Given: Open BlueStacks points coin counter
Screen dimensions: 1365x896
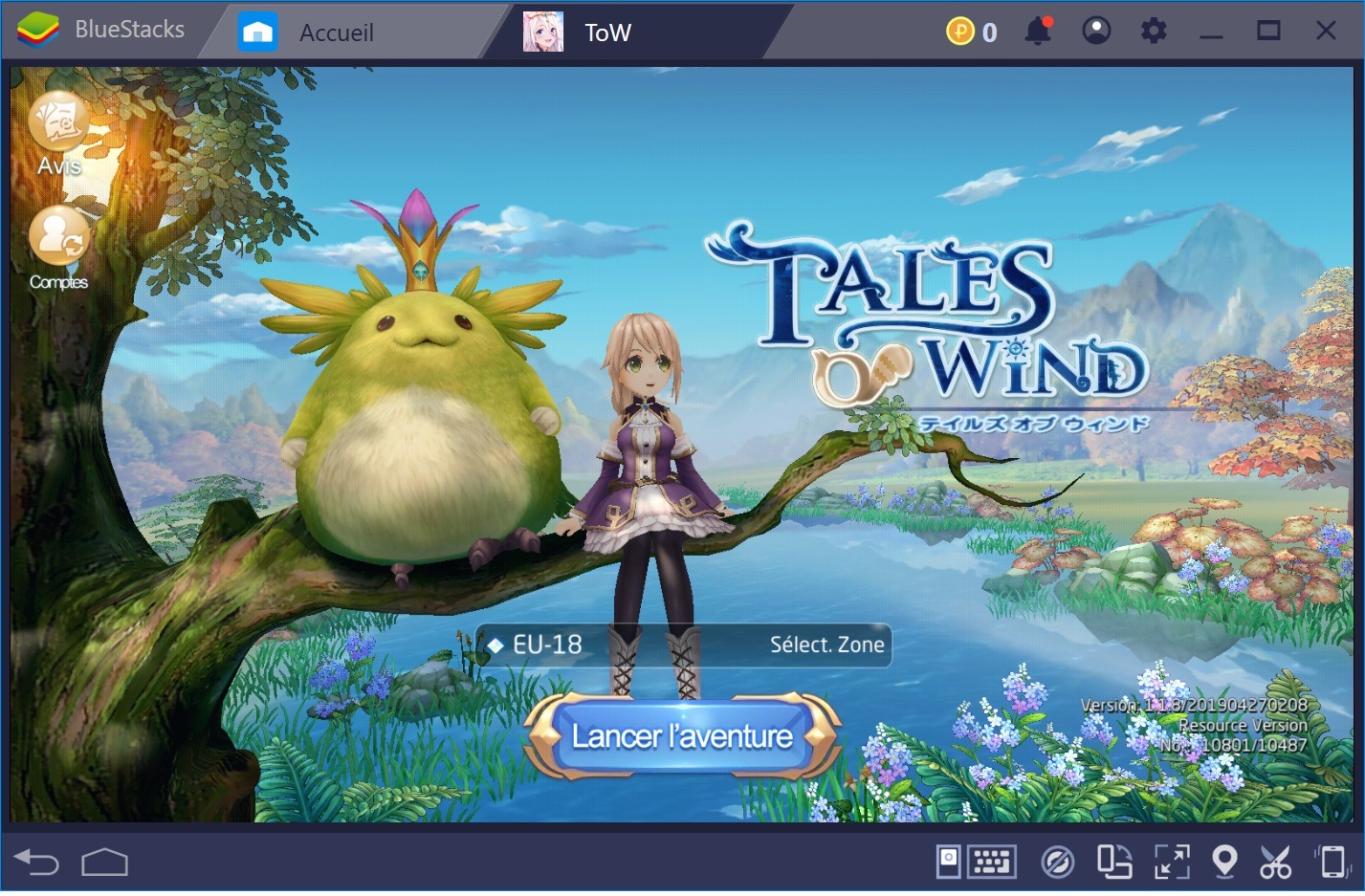Looking at the screenshot, I should point(972,32).
